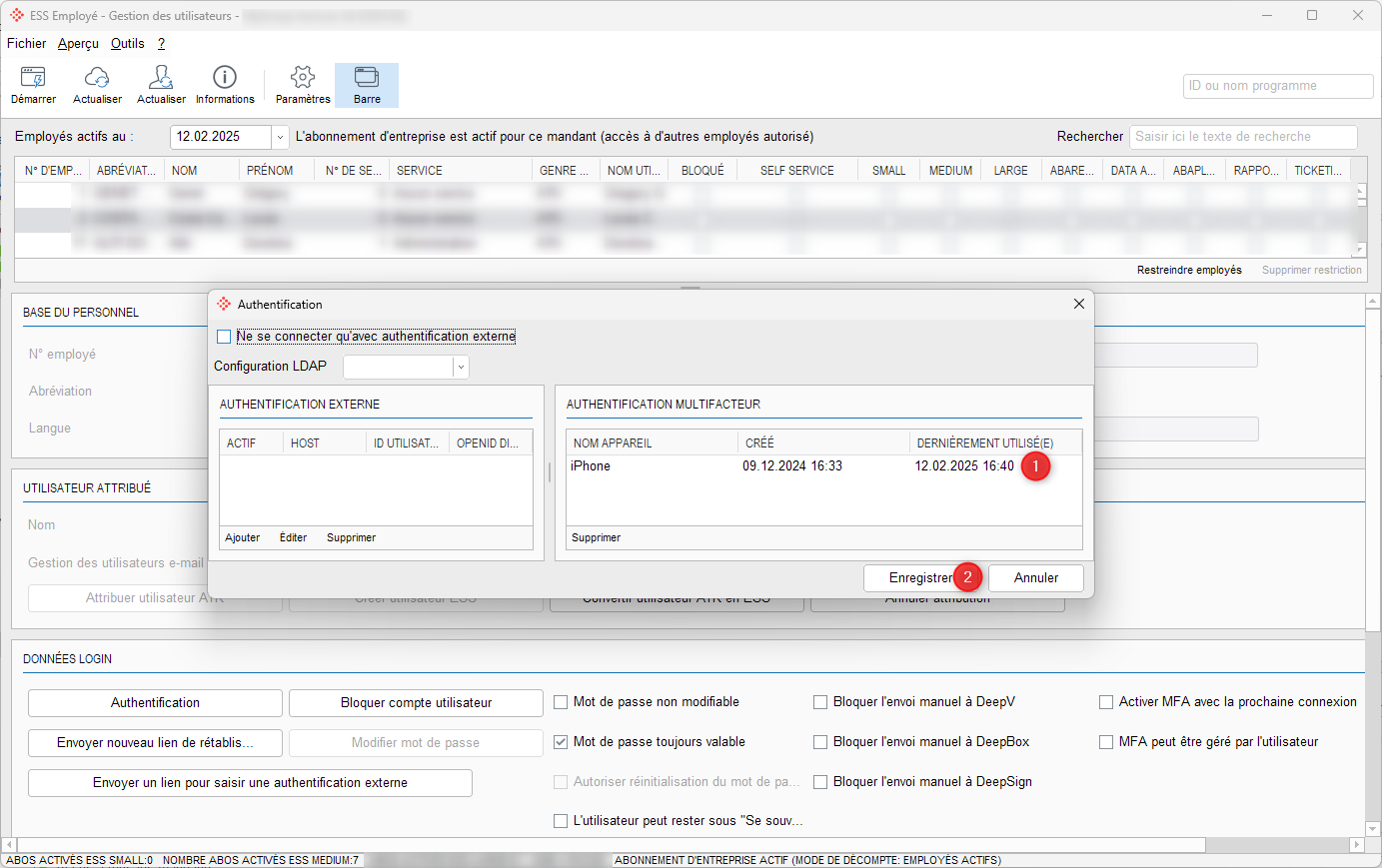Close the Authentification dialog with X
Screen dimensions: 1382x868
point(1078,304)
